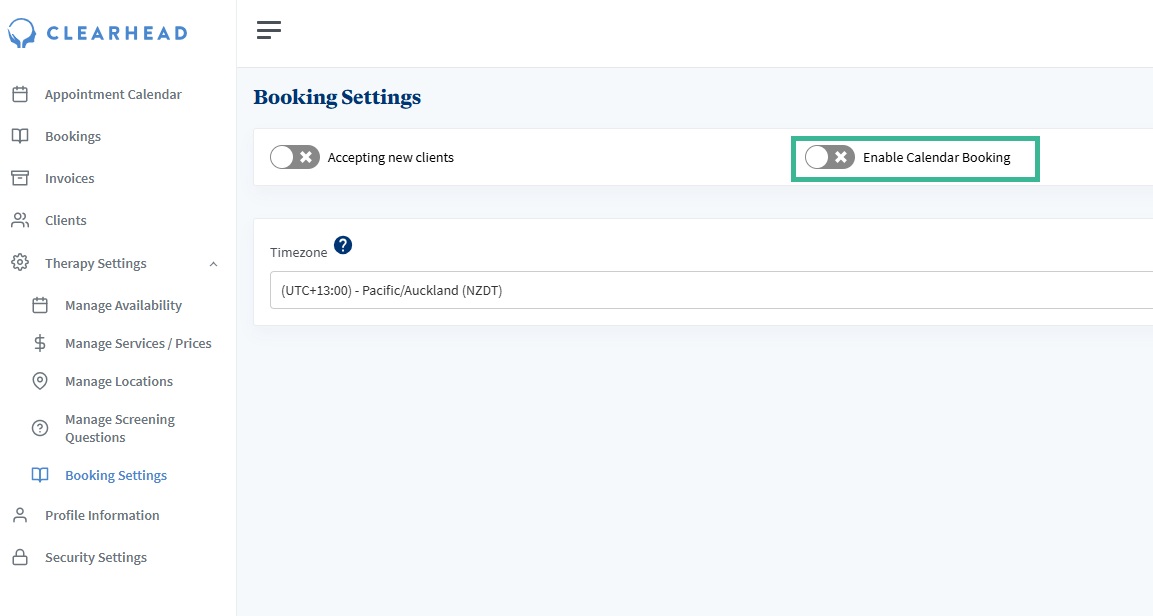Click the Screening Questions question-mark icon
The image size is (1153, 616).
pyautogui.click(x=40, y=428)
